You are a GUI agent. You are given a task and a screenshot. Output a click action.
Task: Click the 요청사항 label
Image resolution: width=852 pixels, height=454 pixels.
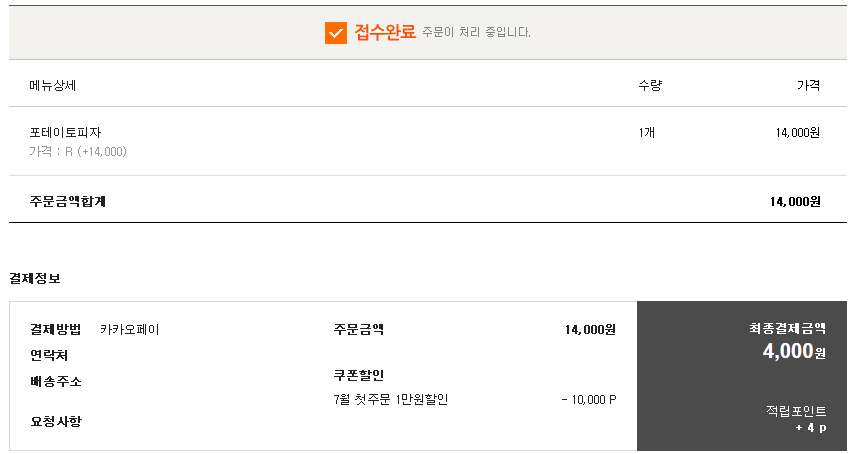[55, 421]
